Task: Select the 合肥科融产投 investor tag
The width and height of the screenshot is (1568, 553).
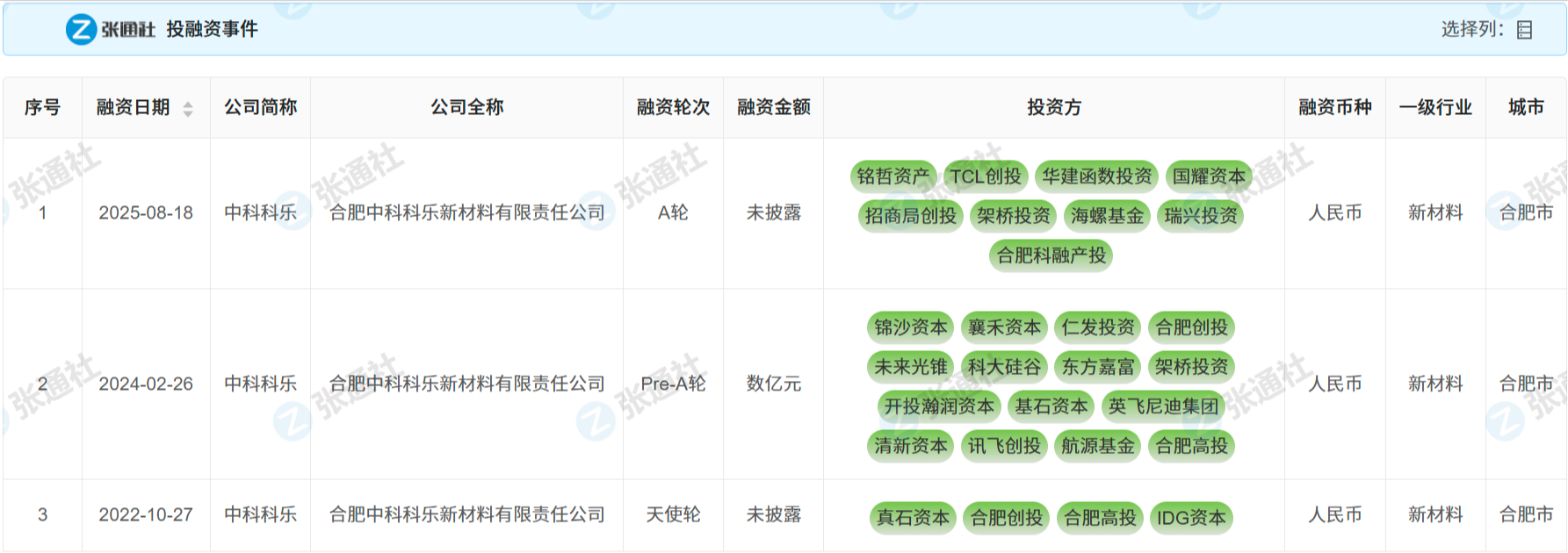Action: (1051, 255)
